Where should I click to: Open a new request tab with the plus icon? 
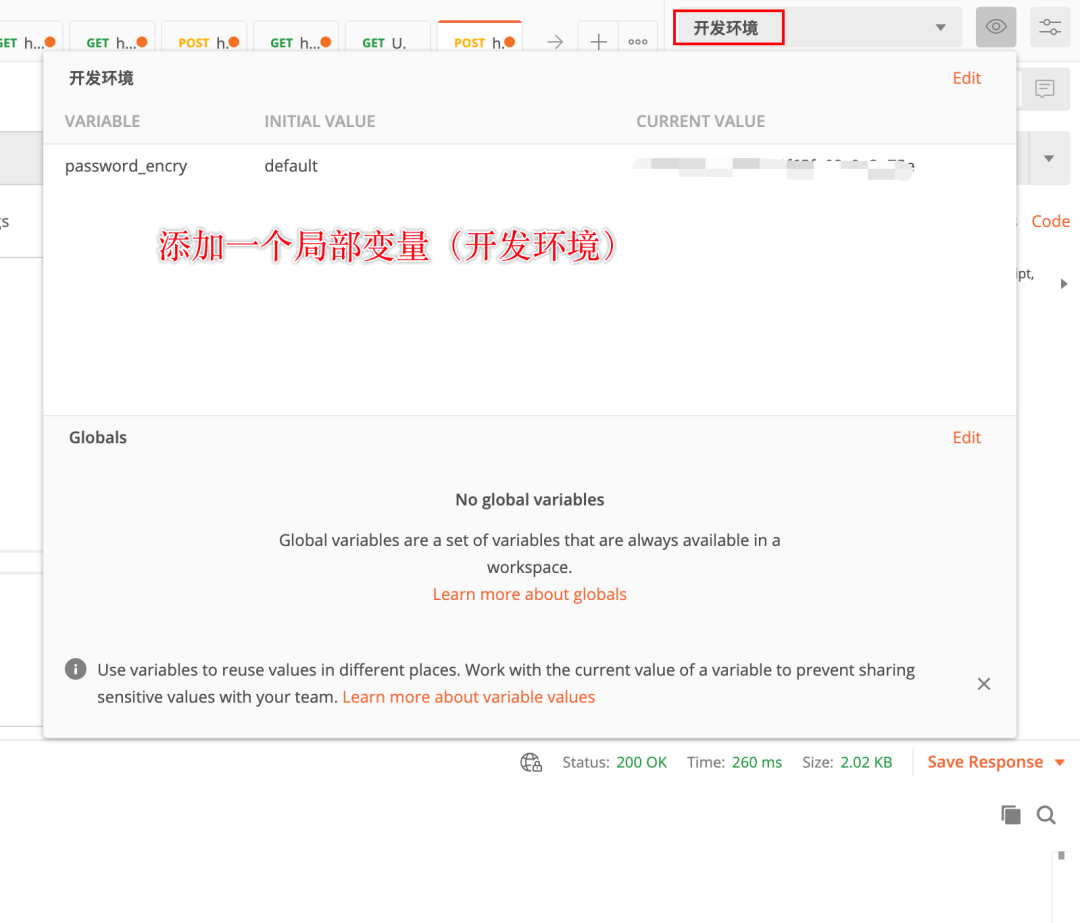pos(597,42)
